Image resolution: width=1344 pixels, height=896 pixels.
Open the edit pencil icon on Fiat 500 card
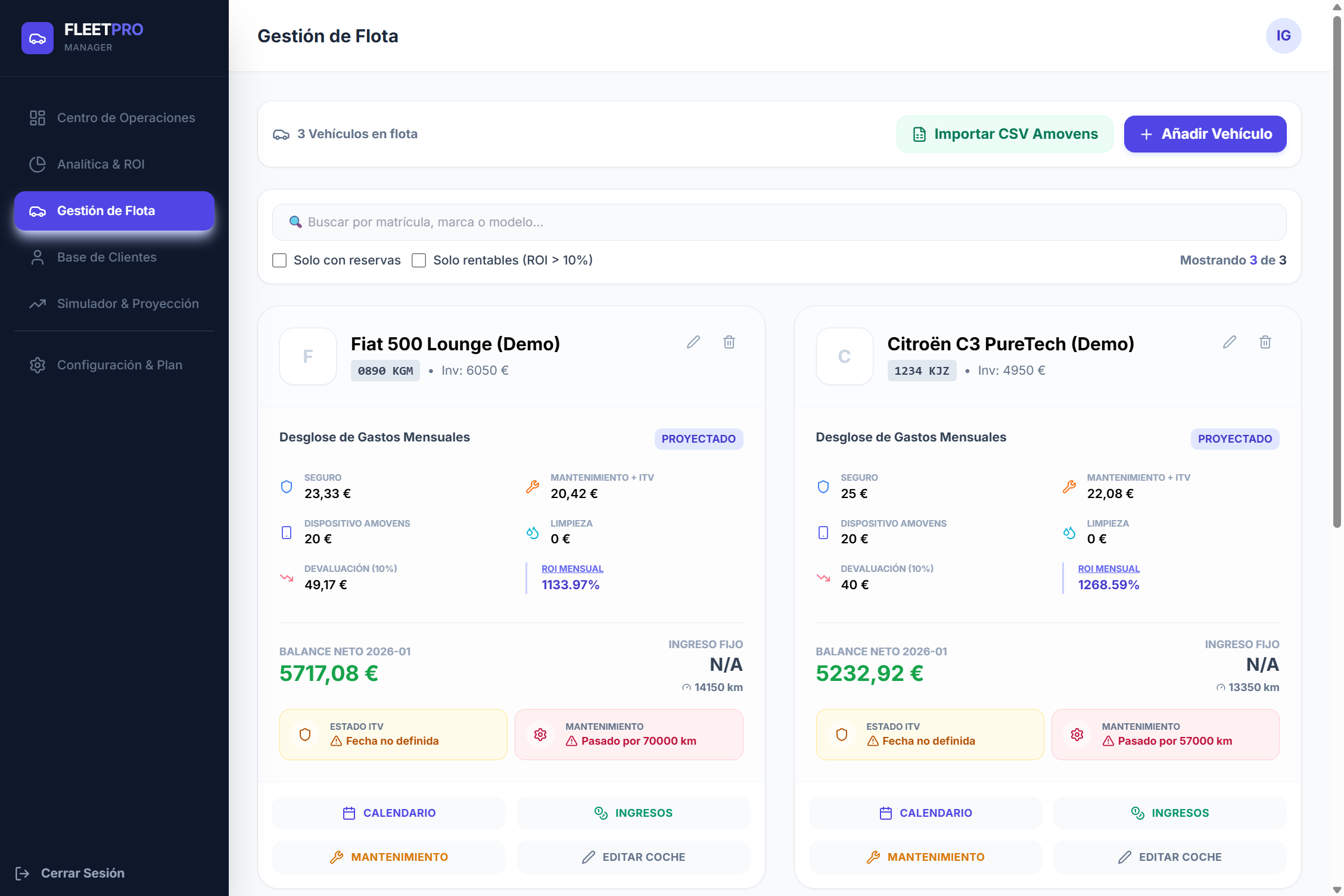click(693, 342)
